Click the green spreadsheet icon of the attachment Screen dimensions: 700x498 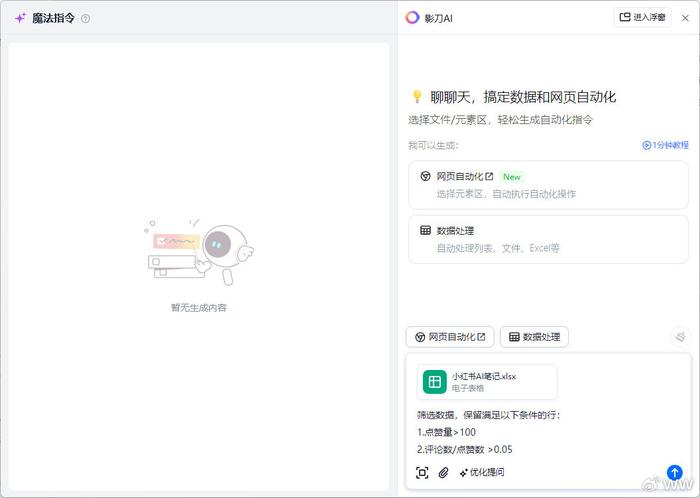click(x=434, y=382)
